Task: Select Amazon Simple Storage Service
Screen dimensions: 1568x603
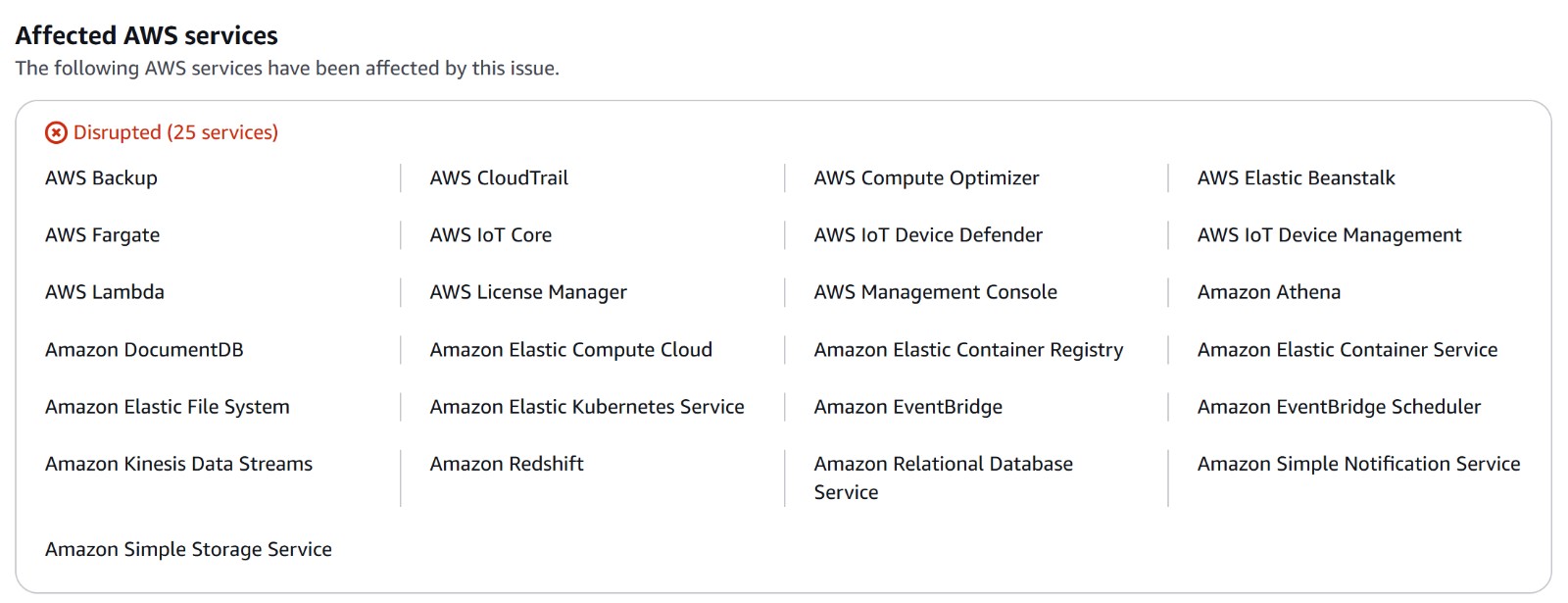Action: (x=188, y=550)
